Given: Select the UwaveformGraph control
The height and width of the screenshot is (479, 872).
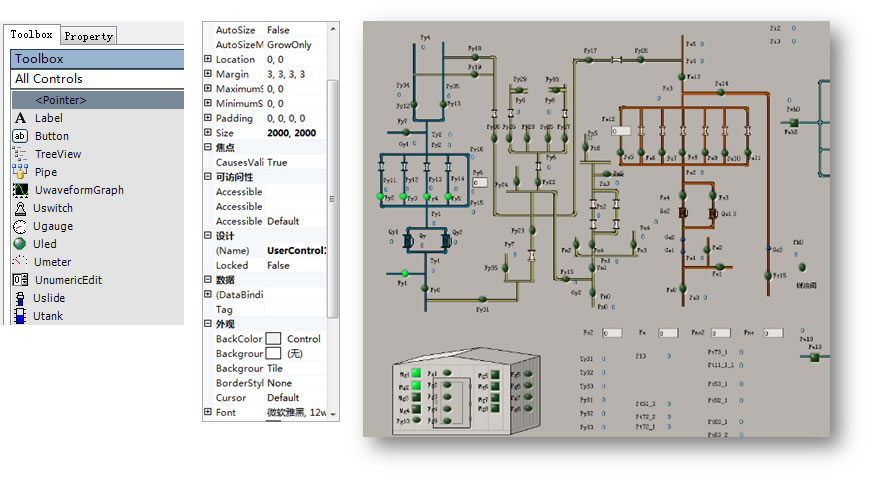Looking at the screenshot, I should coord(19,190).
